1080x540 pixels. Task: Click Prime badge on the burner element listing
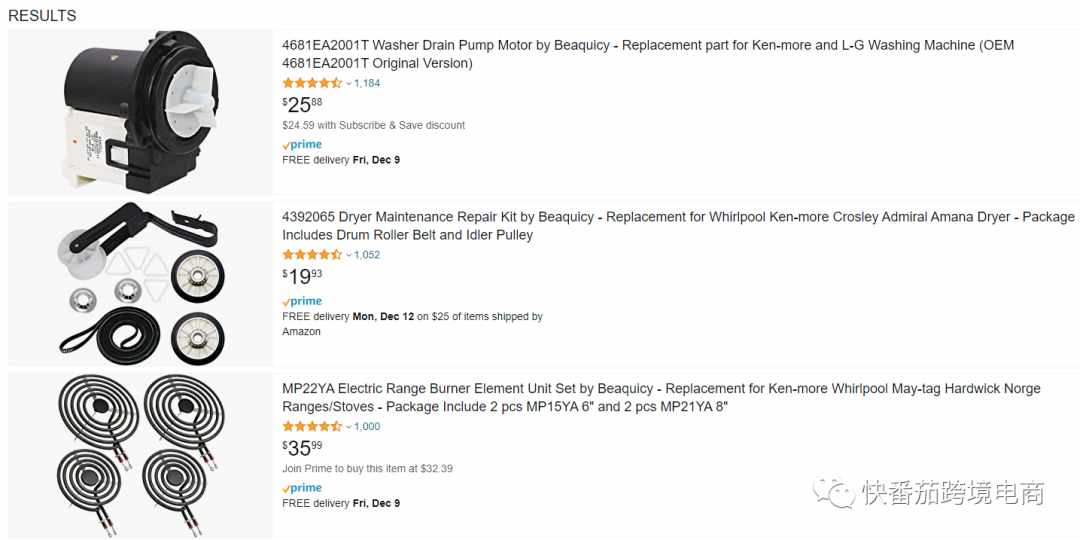[302, 488]
